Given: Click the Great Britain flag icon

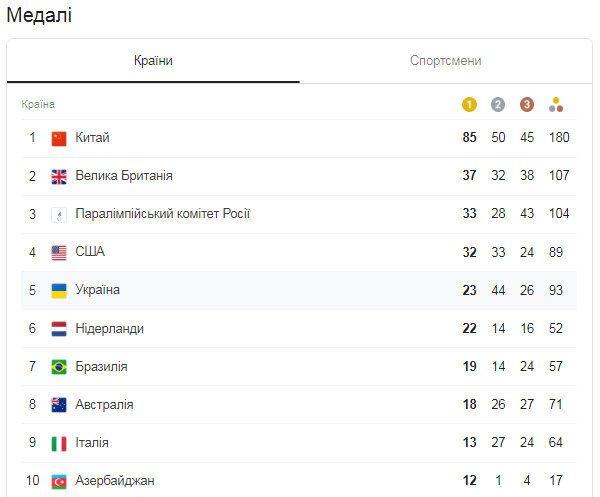Looking at the screenshot, I should (59, 176).
